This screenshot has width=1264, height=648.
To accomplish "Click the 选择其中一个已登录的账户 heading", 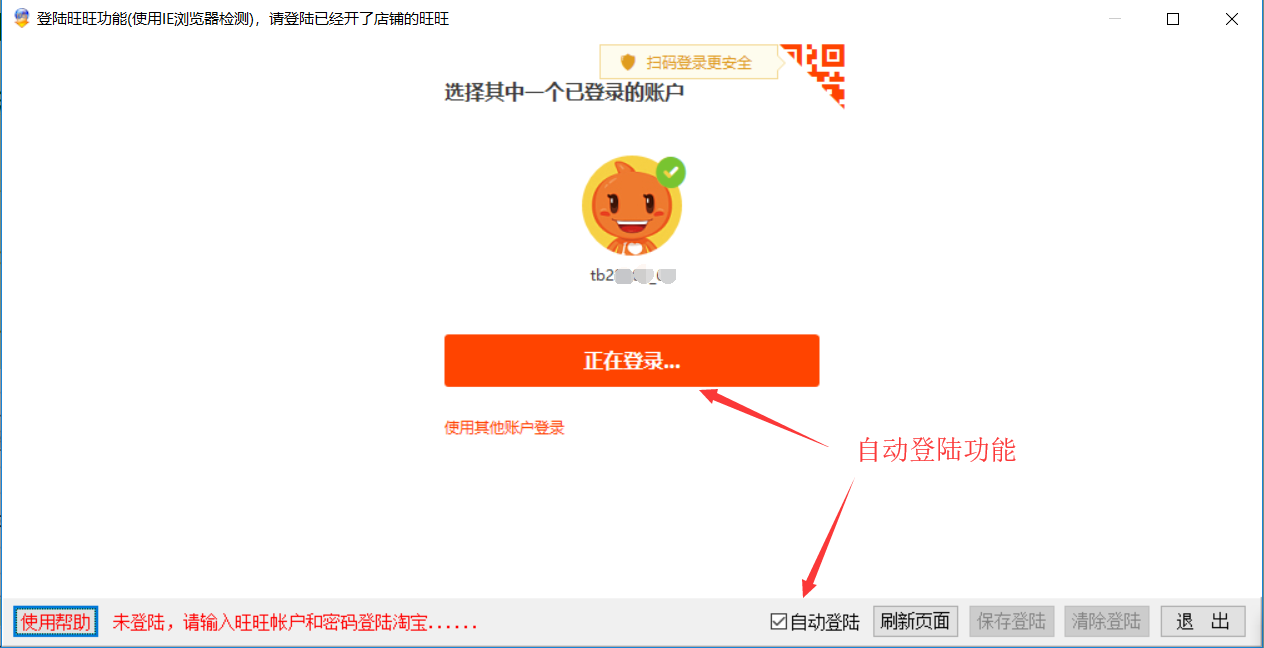I will [564, 93].
